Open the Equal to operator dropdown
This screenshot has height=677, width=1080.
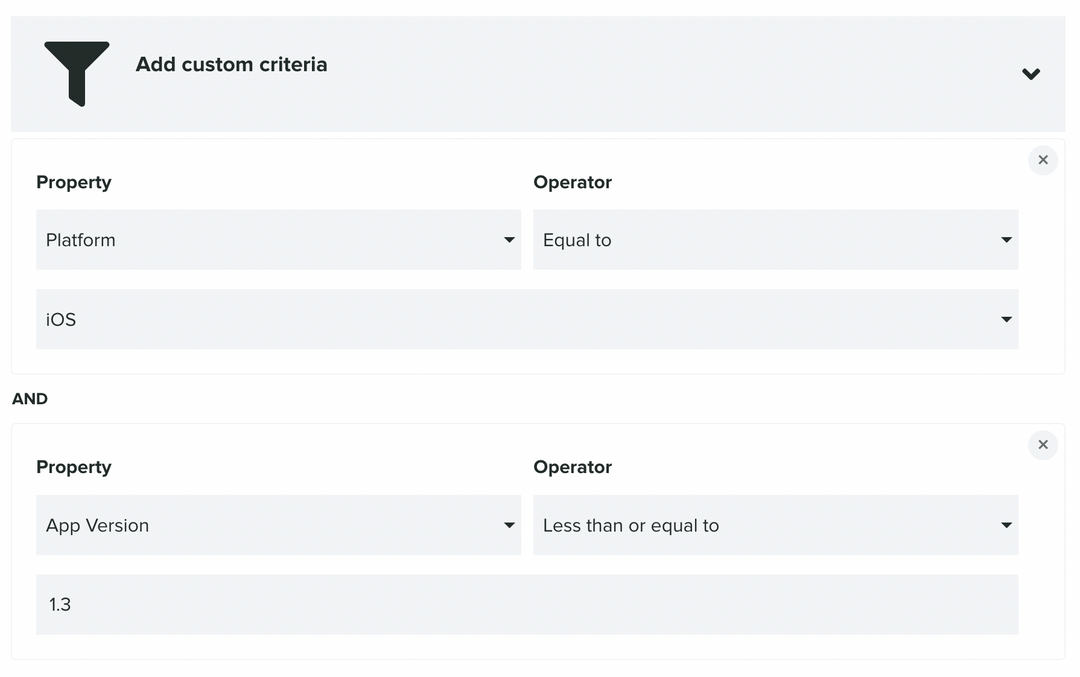pyautogui.click(x=775, y=240)
